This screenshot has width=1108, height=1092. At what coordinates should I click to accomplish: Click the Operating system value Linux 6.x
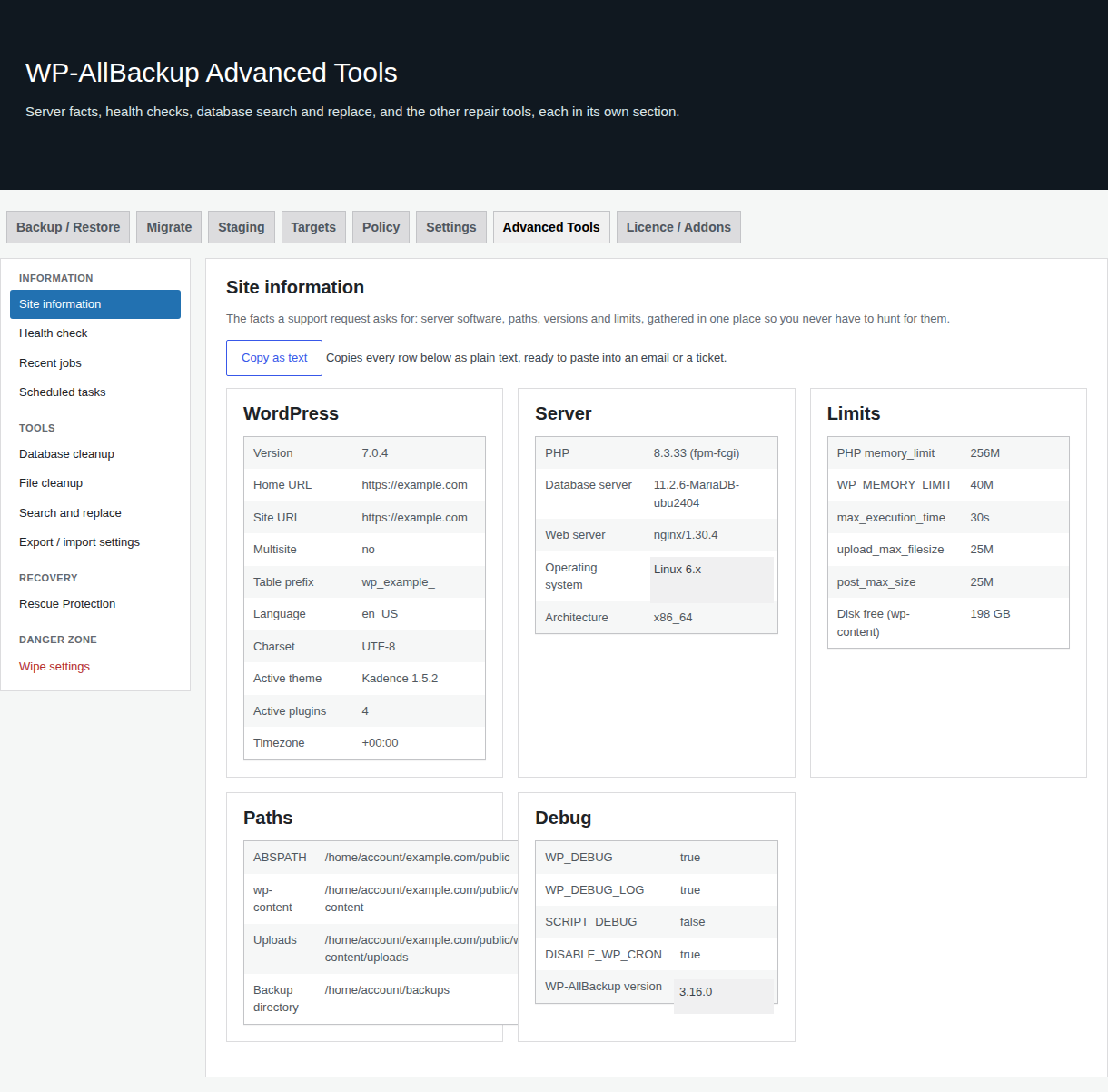pos(678,570)
